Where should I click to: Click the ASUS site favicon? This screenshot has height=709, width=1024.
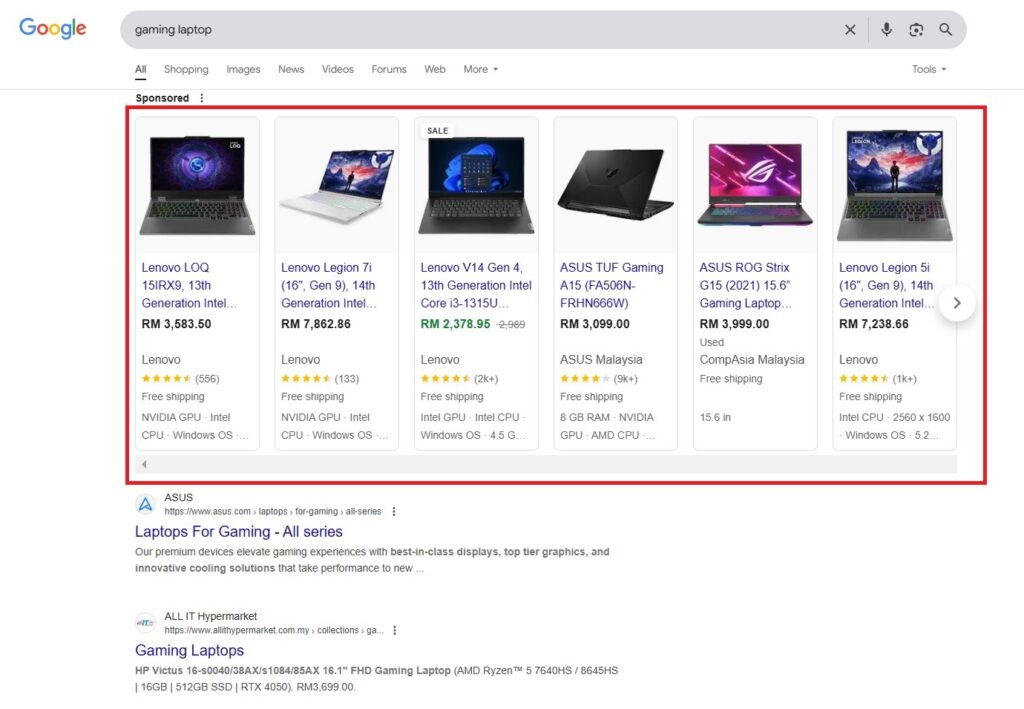145,504
